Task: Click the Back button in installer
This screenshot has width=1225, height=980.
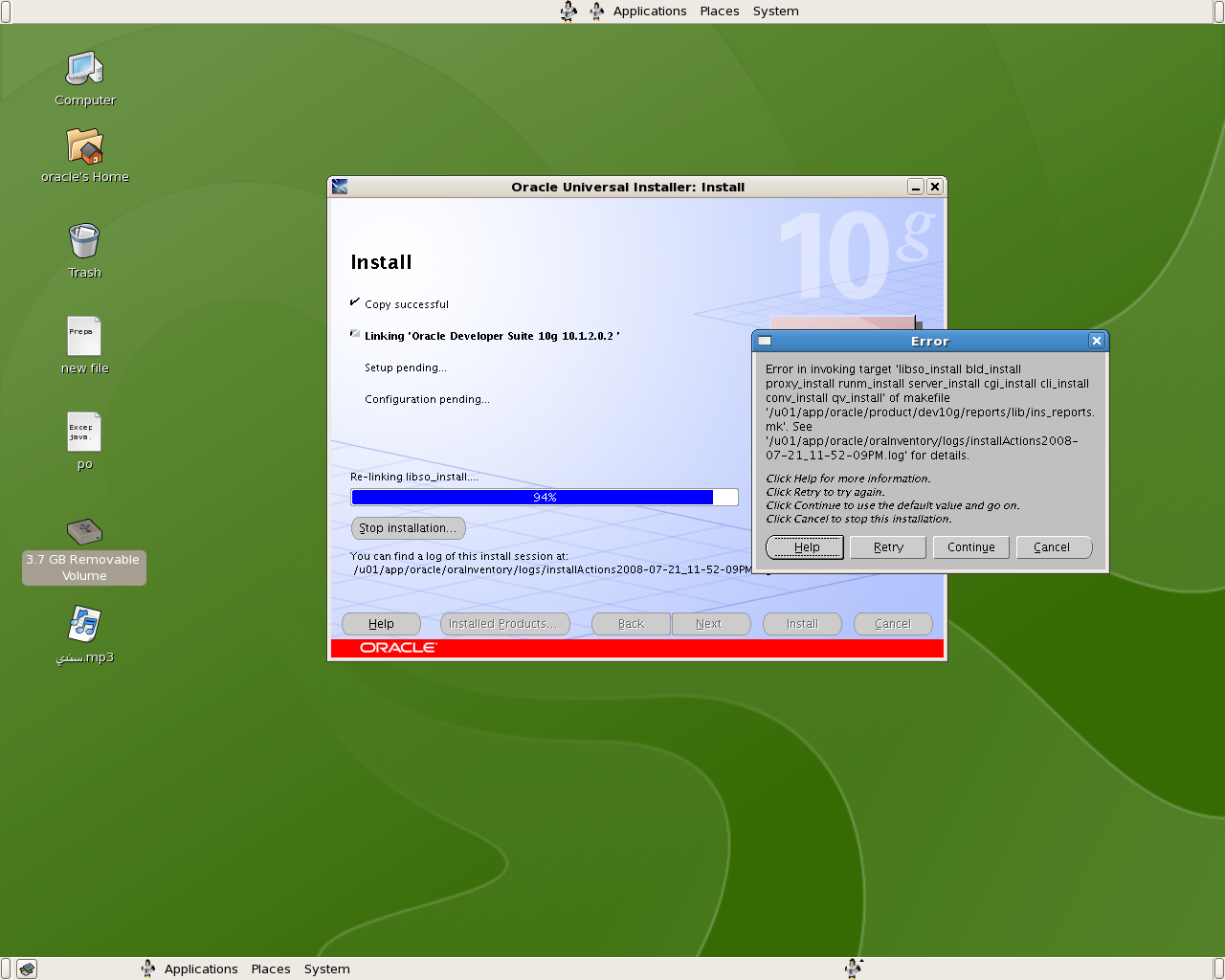Action: 631,624
